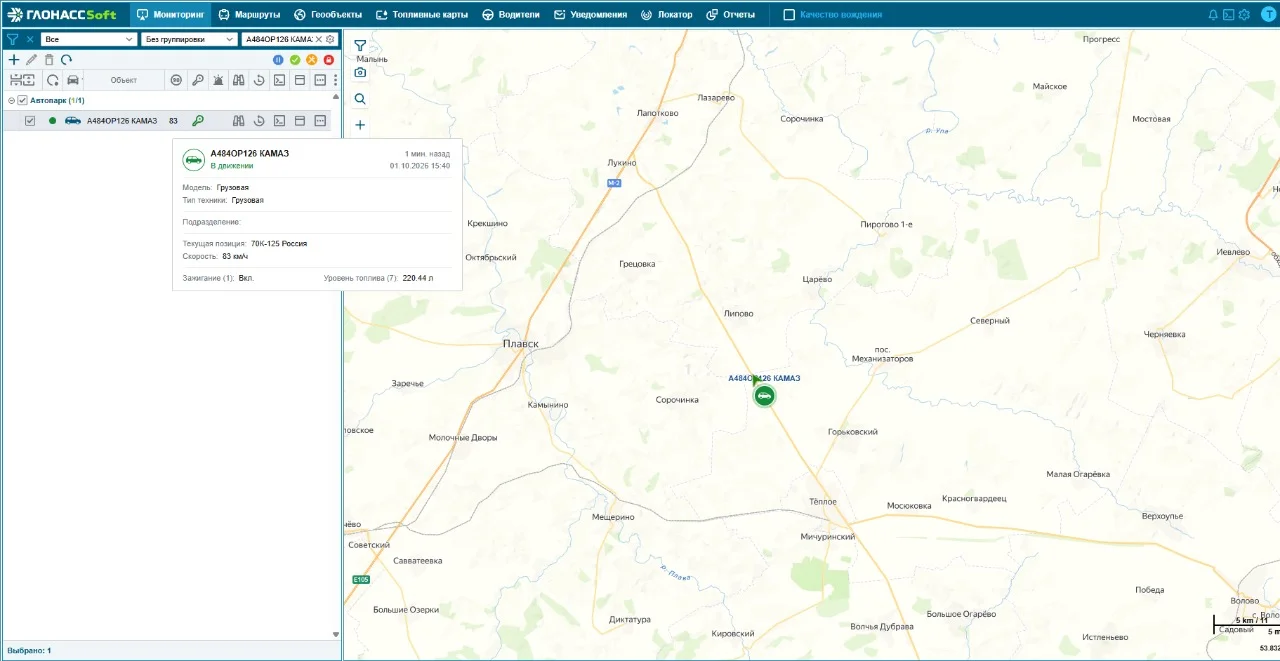The height and width of the screenshot is (661, 1280).
Task: Open the Геообъекты tab
Action: 328,15
